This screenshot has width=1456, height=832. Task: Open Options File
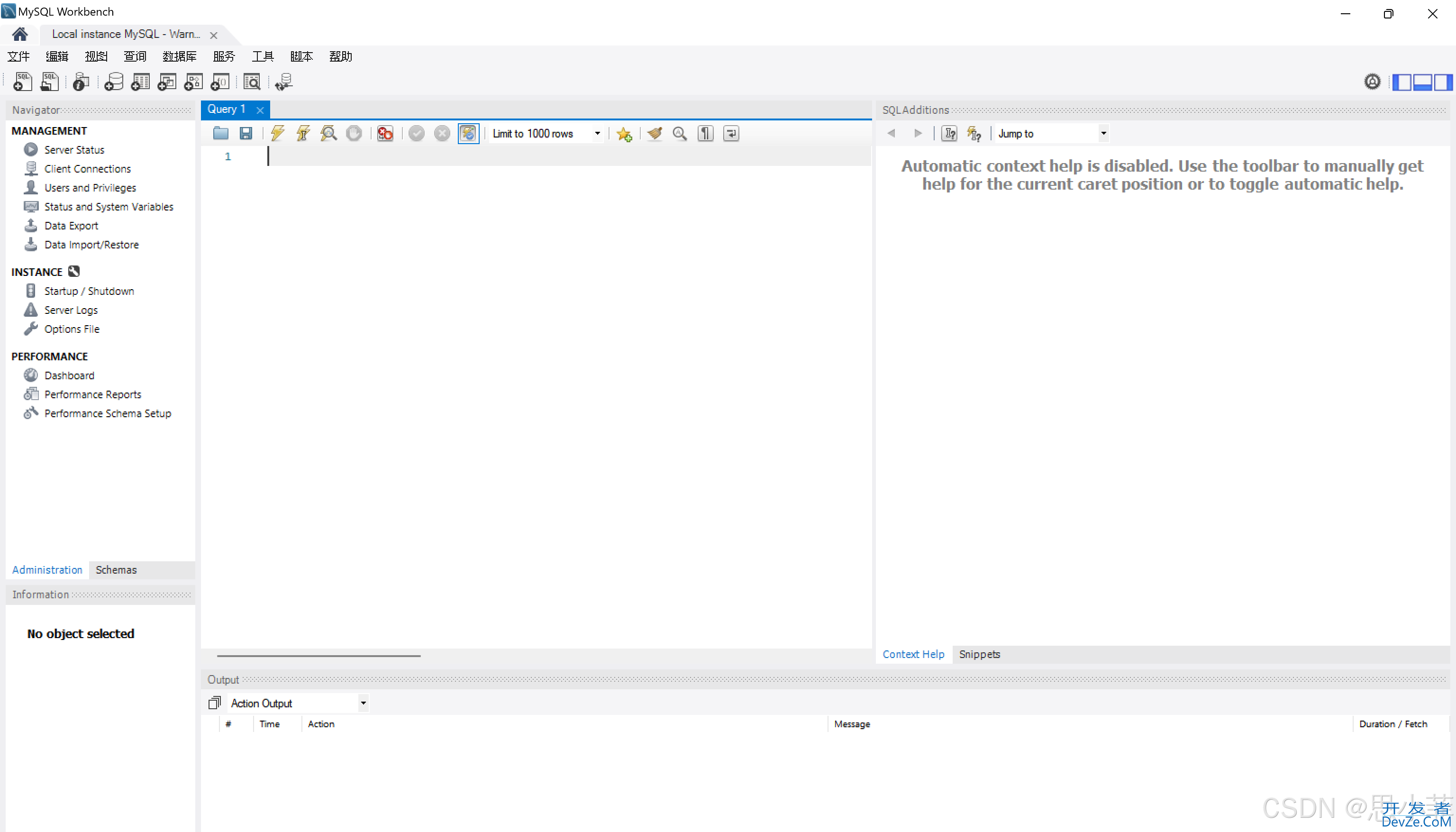[72, 329]
